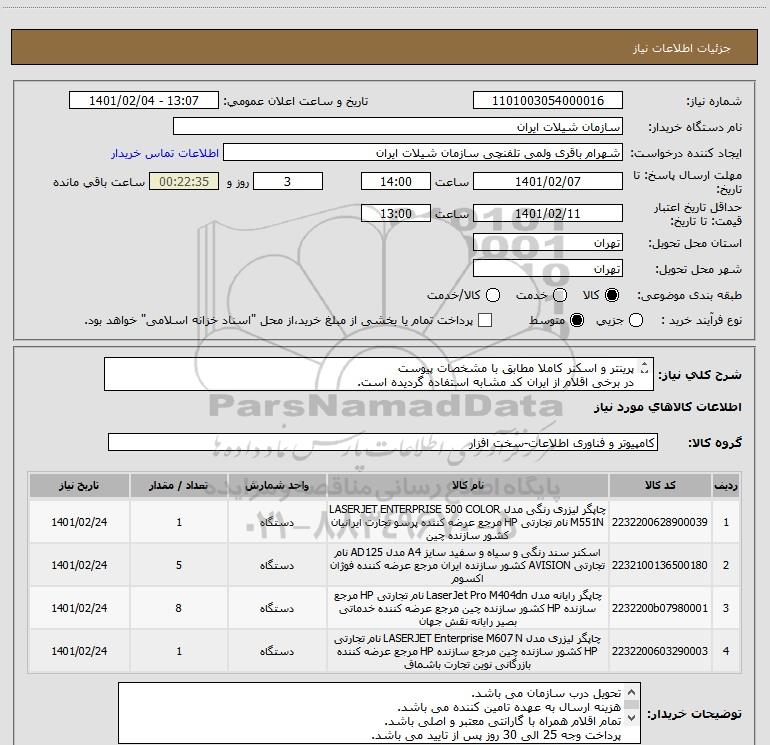Click the general description text box
The height and width of the screenshot is (745, 770).
tap(379, 375)
